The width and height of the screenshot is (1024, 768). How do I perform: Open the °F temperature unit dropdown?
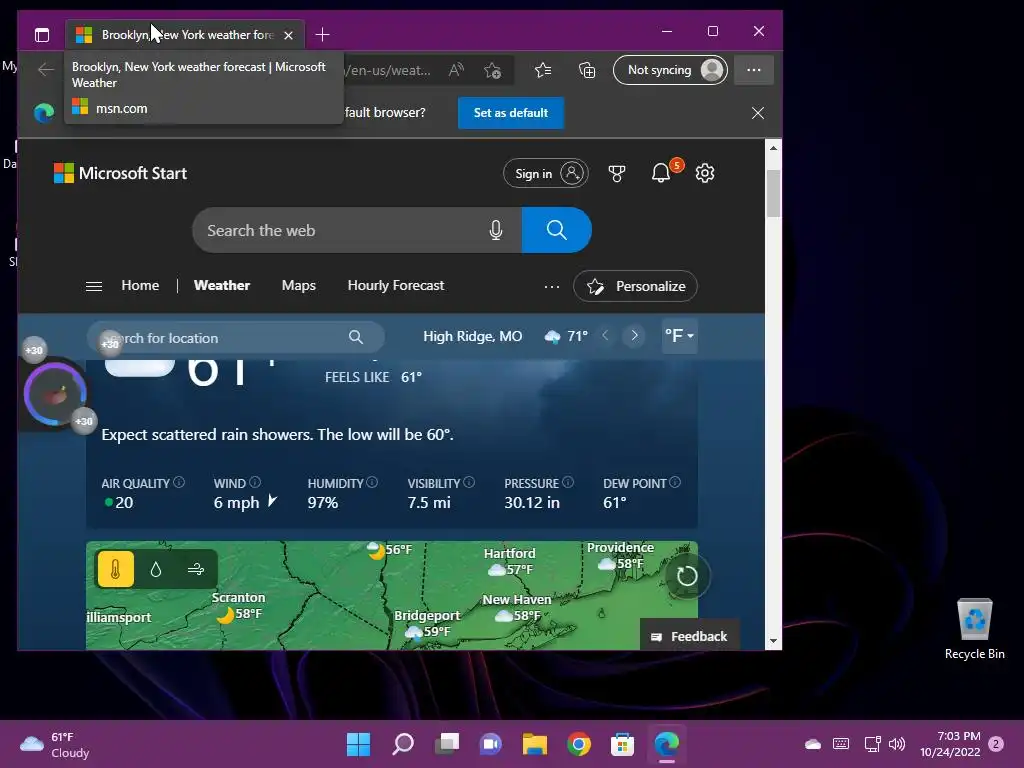(679, 336)
